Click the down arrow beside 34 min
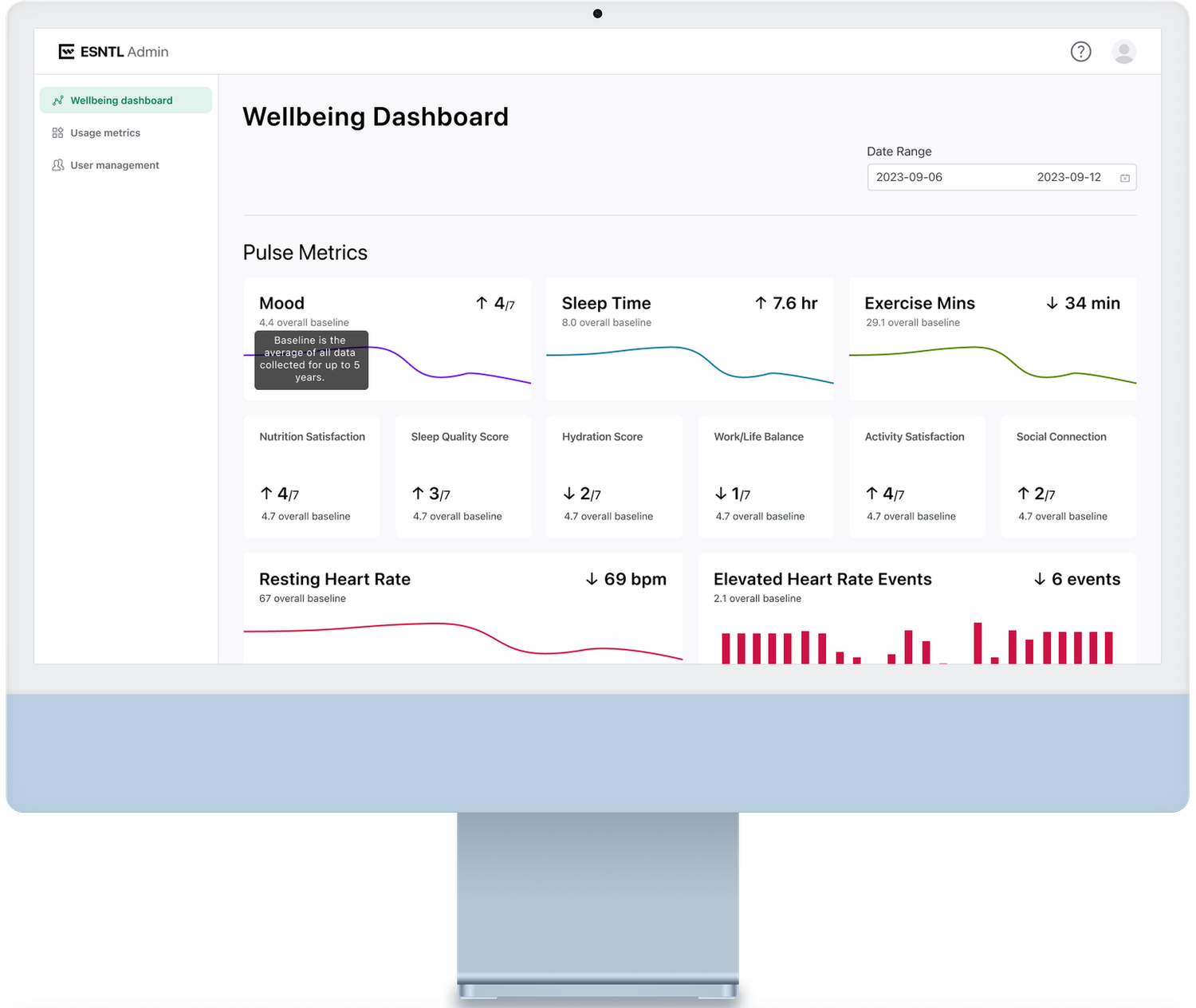 pos(1052,303)
